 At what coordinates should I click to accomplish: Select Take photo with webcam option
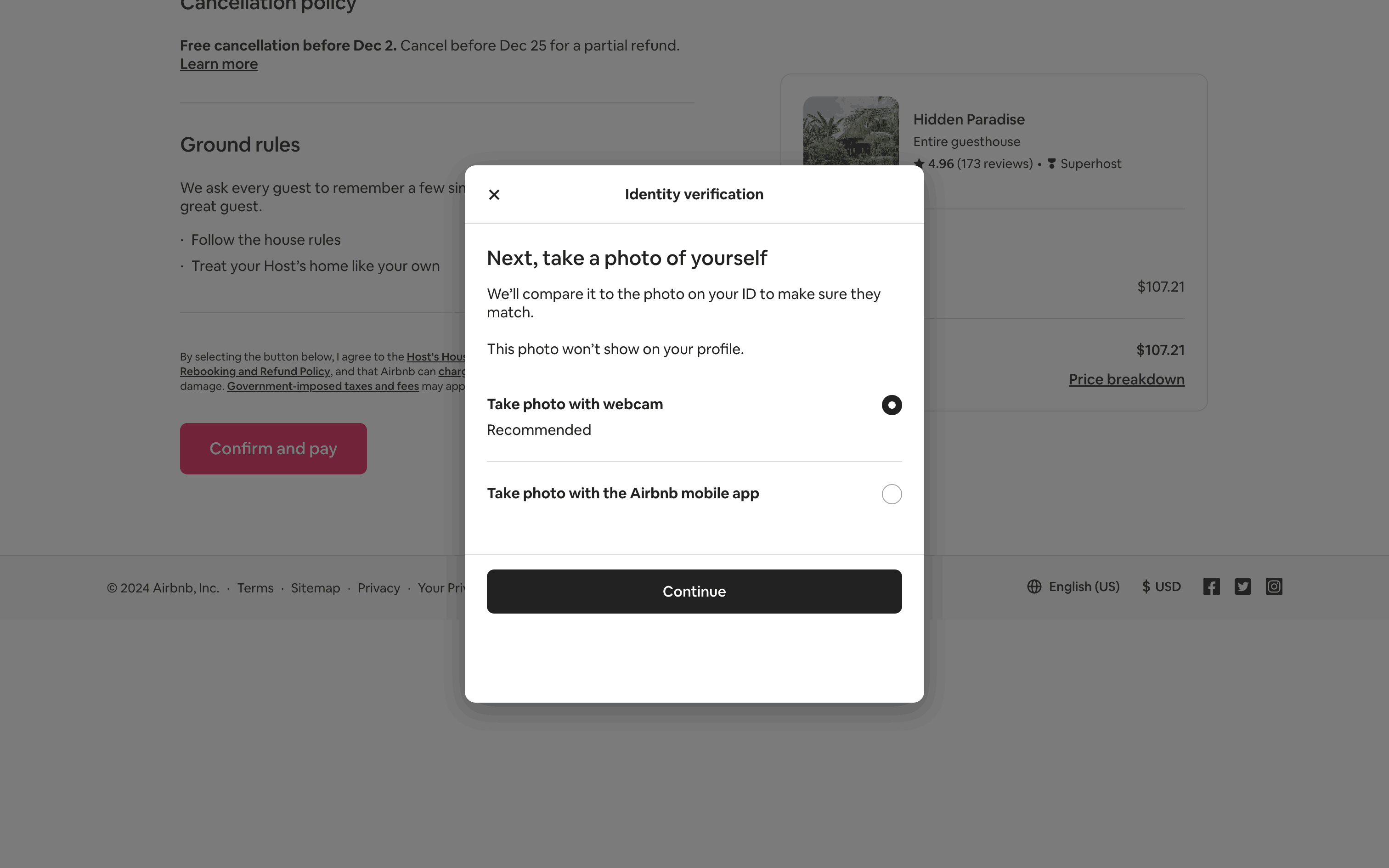click(x=892, y=405)
